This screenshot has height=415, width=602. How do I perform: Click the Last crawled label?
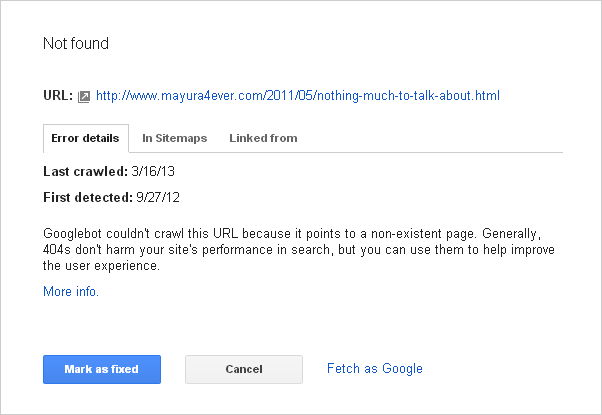coord(84,173)
